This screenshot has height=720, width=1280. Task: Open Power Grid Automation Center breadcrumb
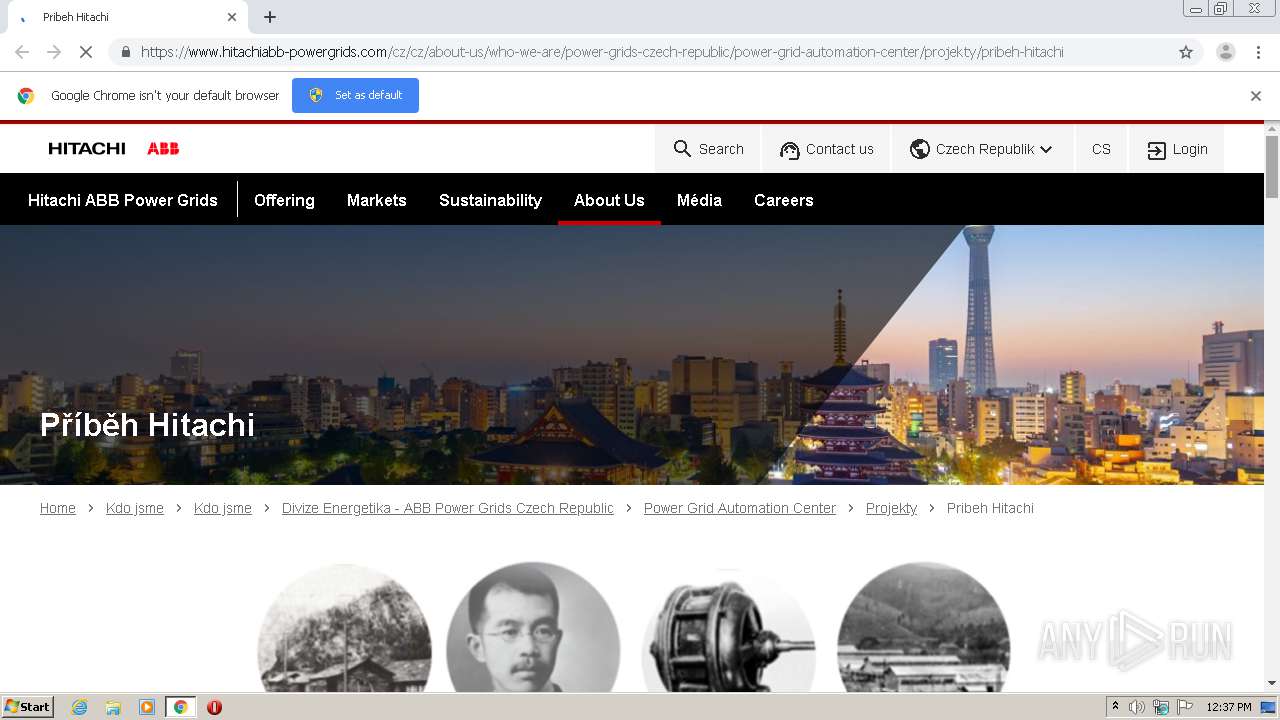click(740, 508)
